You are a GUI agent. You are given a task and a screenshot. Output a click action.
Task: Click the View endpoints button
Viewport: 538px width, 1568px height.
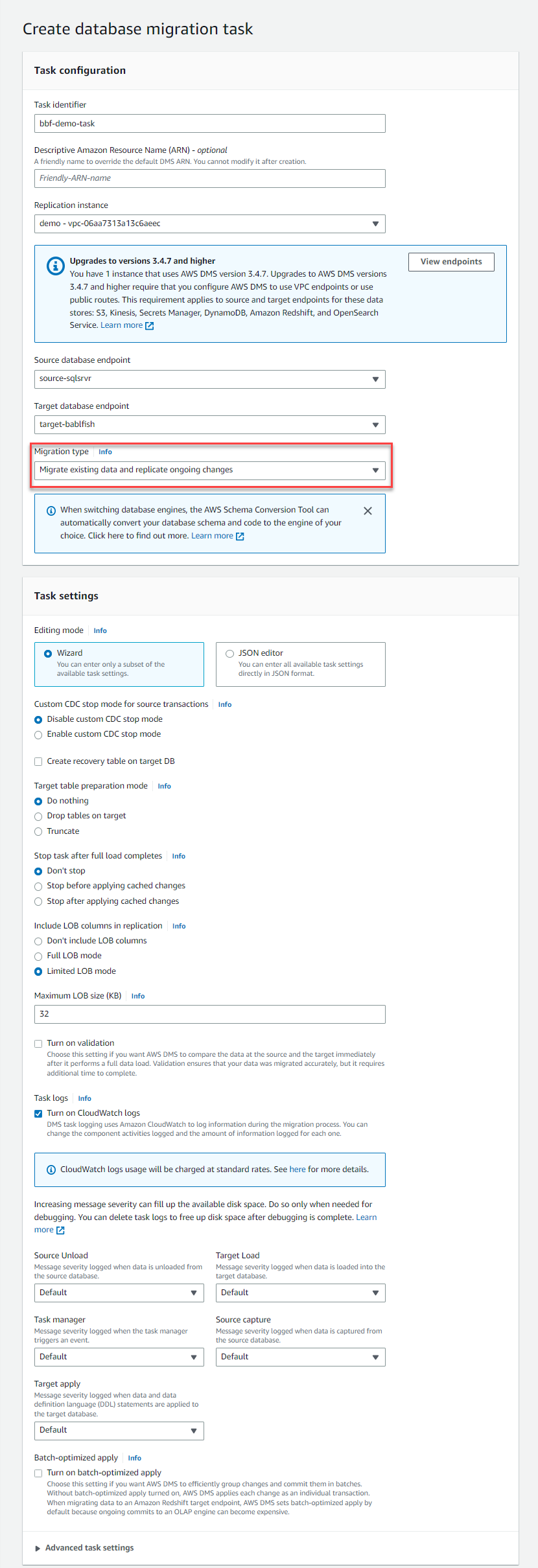point(451,262)
